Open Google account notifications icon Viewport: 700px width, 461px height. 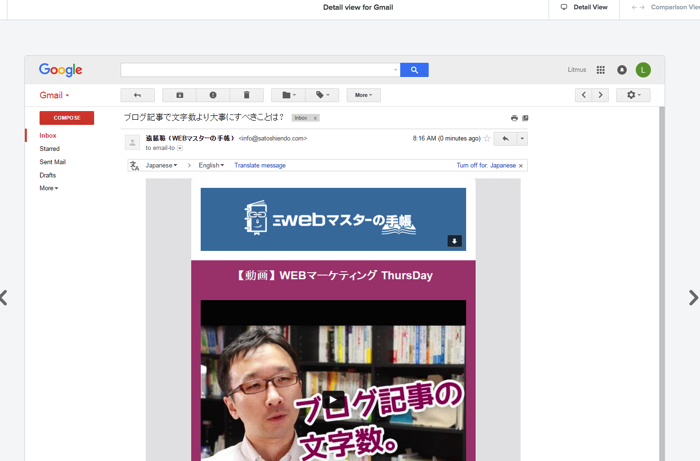(622, 70)
